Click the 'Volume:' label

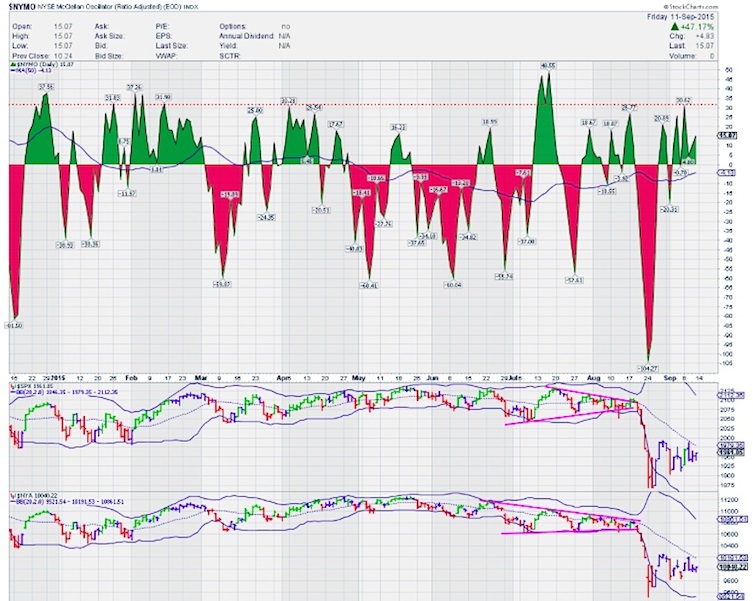click(682, 56)
